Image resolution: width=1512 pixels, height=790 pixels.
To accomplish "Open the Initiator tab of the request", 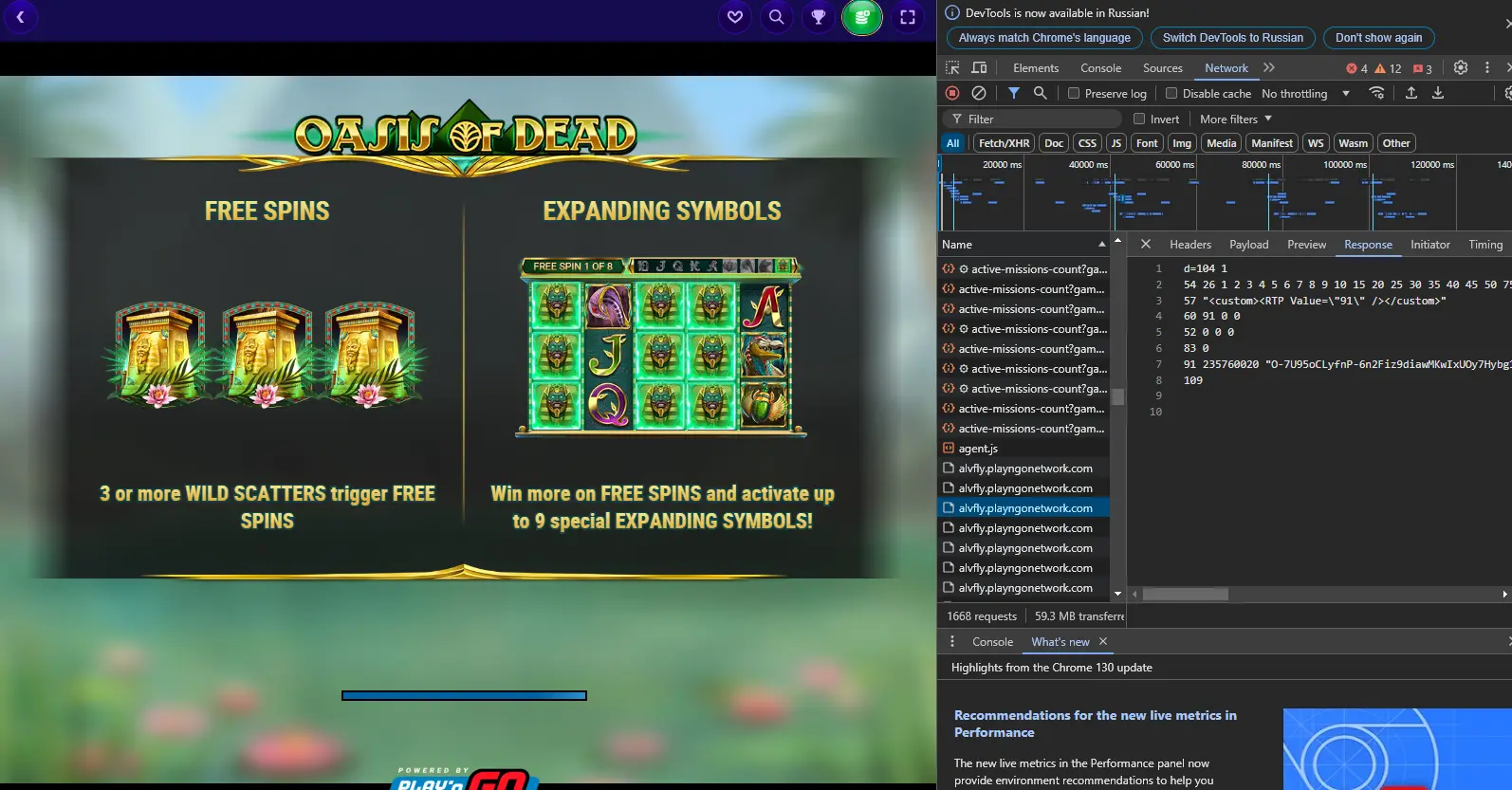I will (1430, 245).
